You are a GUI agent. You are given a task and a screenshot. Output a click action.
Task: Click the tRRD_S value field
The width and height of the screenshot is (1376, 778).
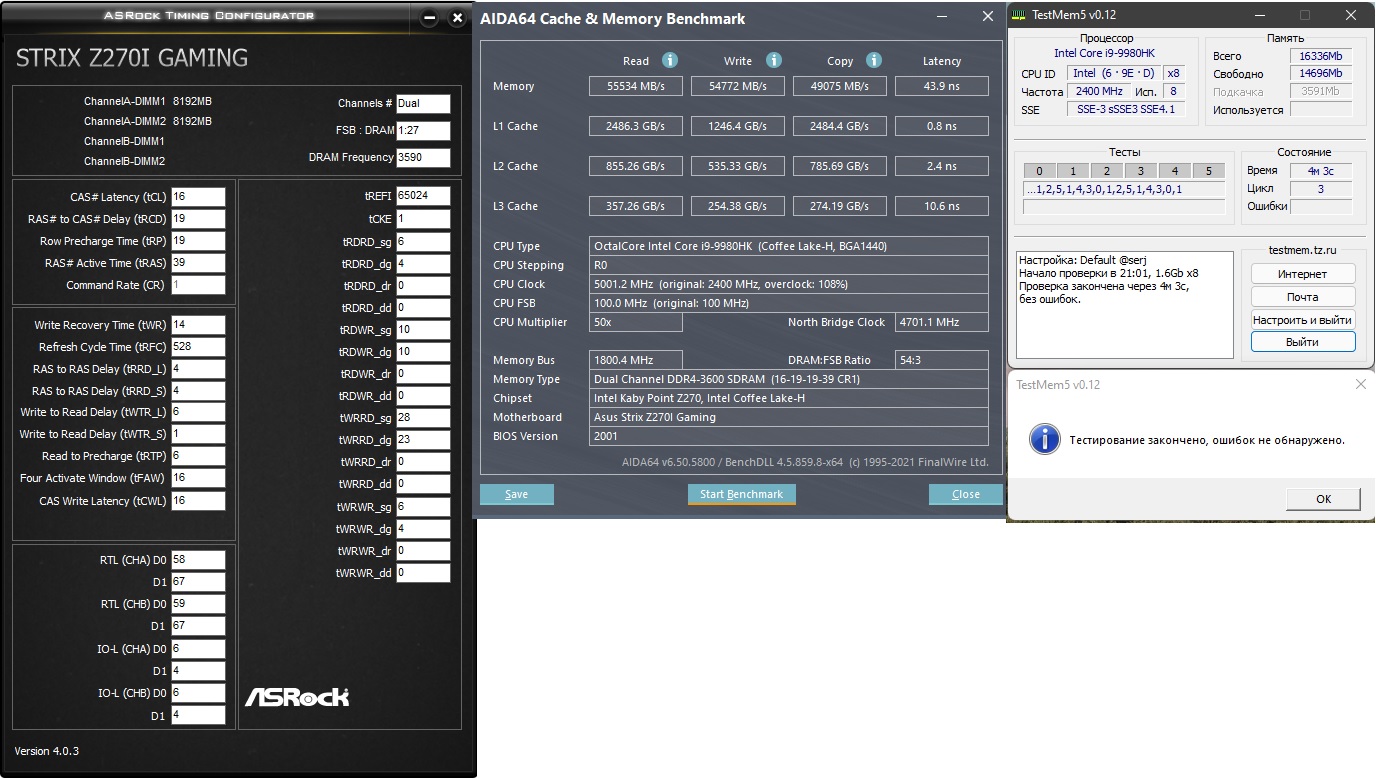click(x=198, y=391)
